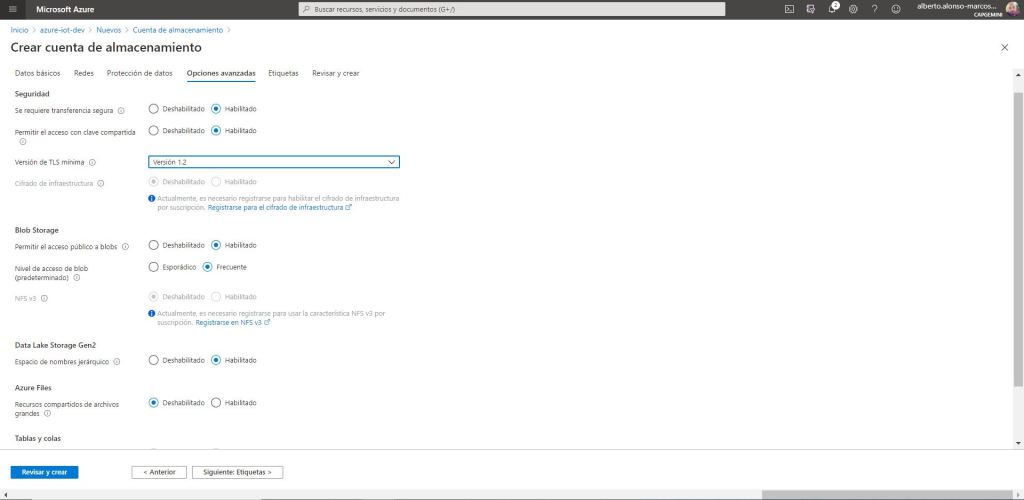
Task: Switch to the Redes tab
Action: [83, 73]
